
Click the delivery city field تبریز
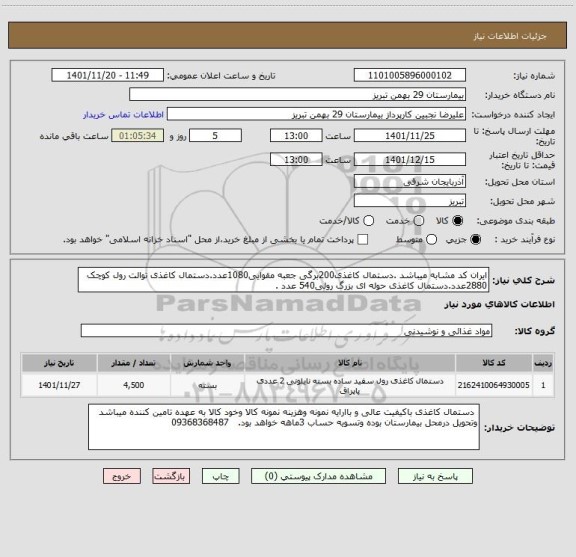click(x=410, y=201)
